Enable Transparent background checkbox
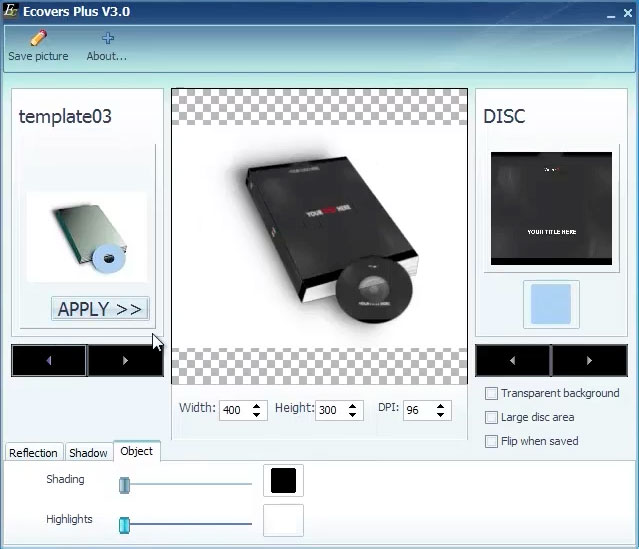The image size is (639, 549). (491, 393)
